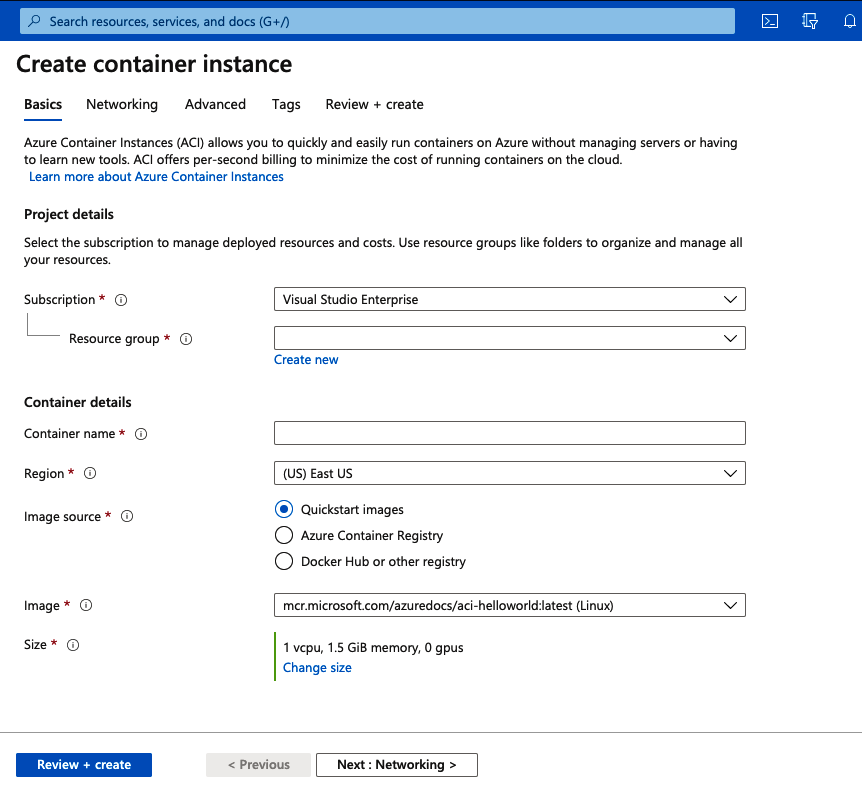862x786 pixels.
Task: Switch to the Advanced tab
Action: coord(215,104)
